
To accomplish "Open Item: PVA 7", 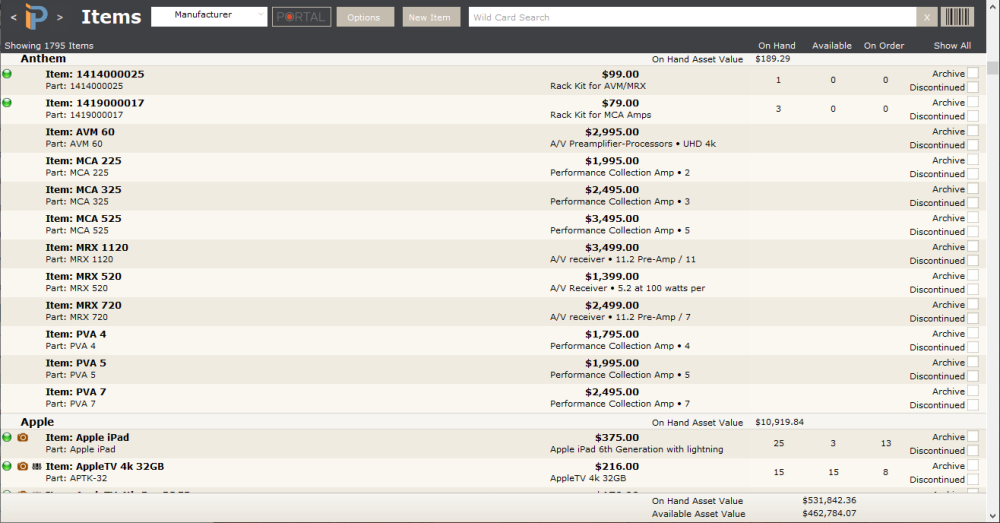I will (x=75, y=392).
